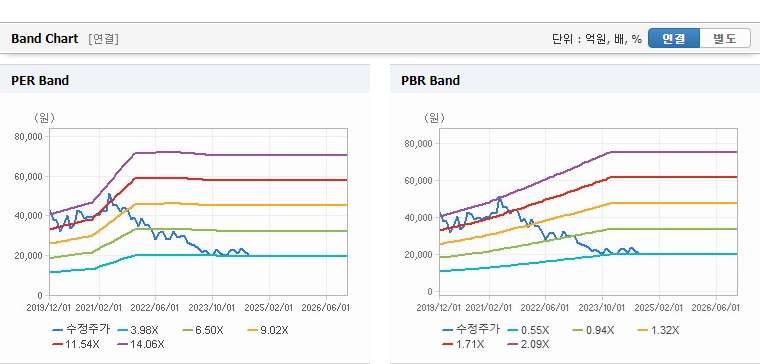Toggle the 9.02X legend in PER Band
The height and width of the screenshot is (364, 760).
click(x=268, y=331)
